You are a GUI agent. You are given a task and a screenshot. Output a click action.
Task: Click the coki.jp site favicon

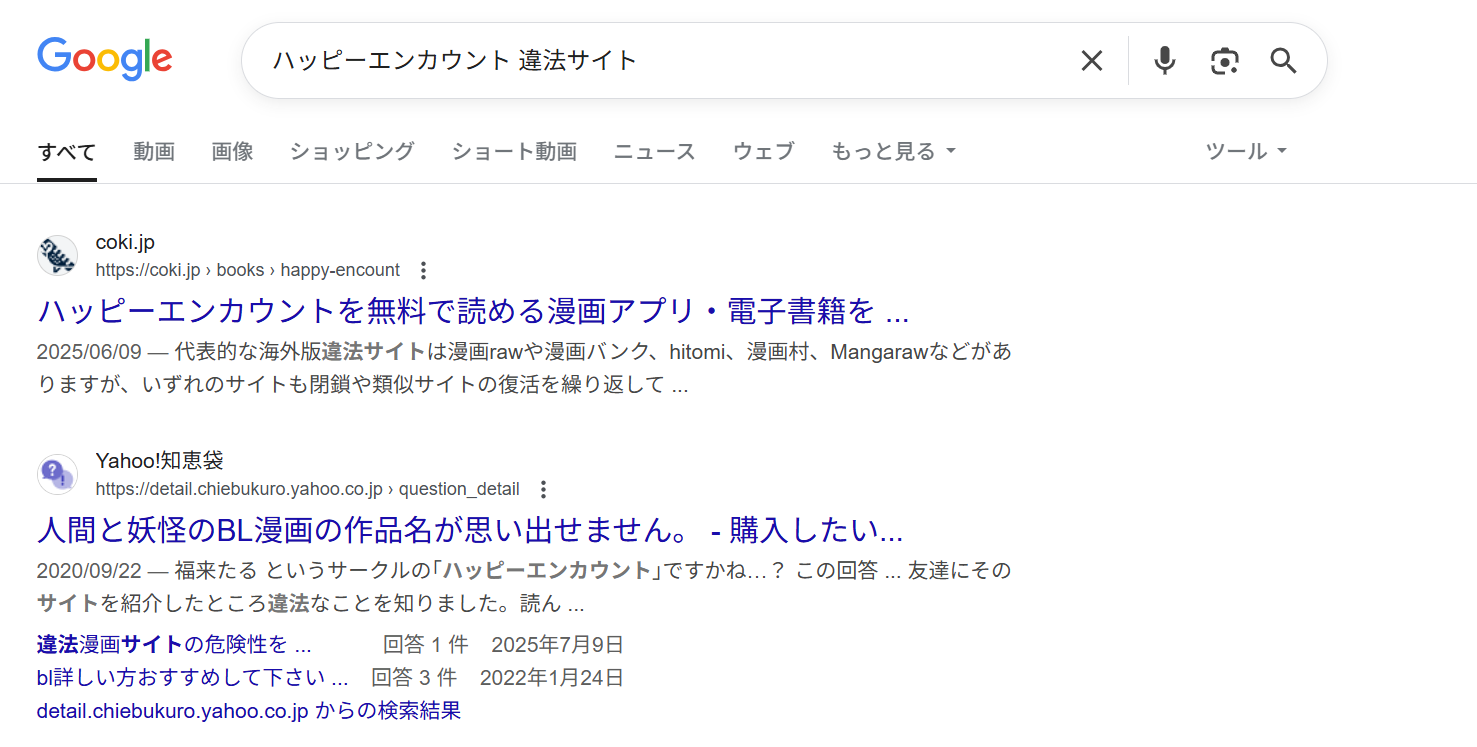click(57, 256)
